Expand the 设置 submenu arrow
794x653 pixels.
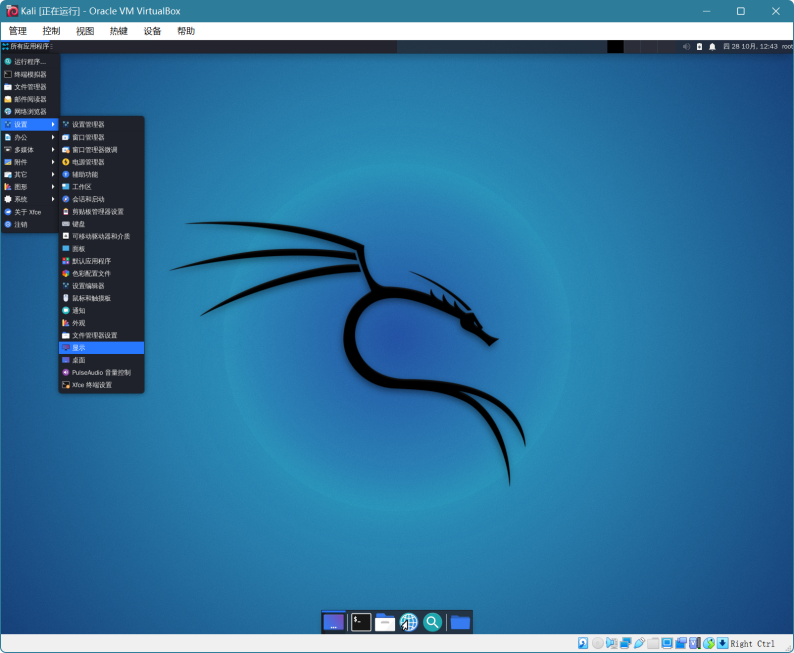pos(53,125)
